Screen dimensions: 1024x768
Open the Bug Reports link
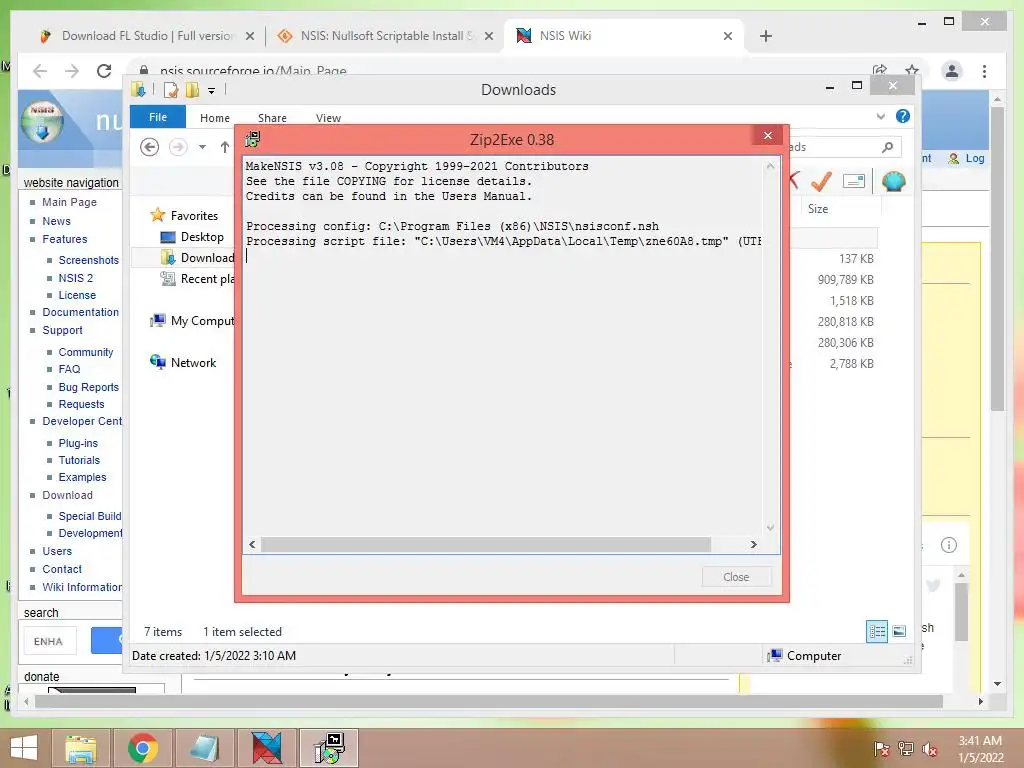pos(89,387)
